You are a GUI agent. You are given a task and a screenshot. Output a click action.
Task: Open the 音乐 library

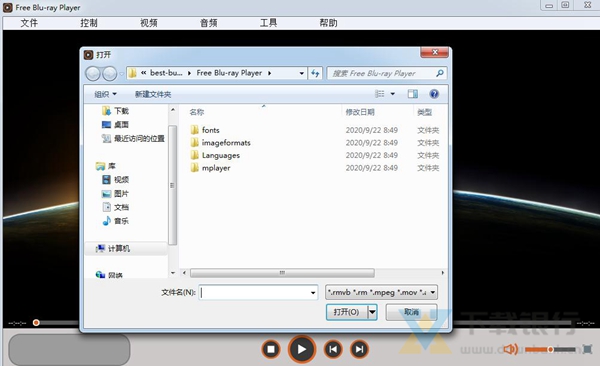116,221
